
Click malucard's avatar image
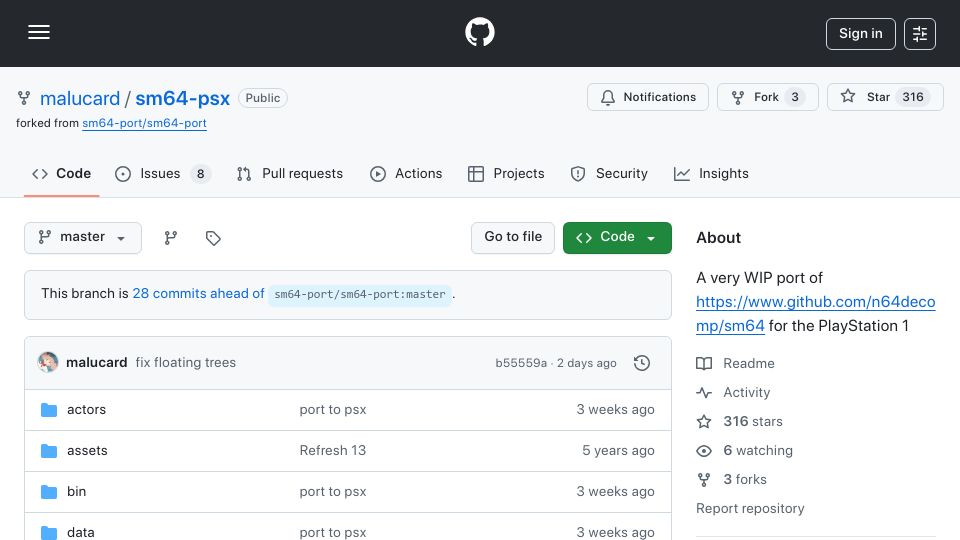(x=48, y=362)
